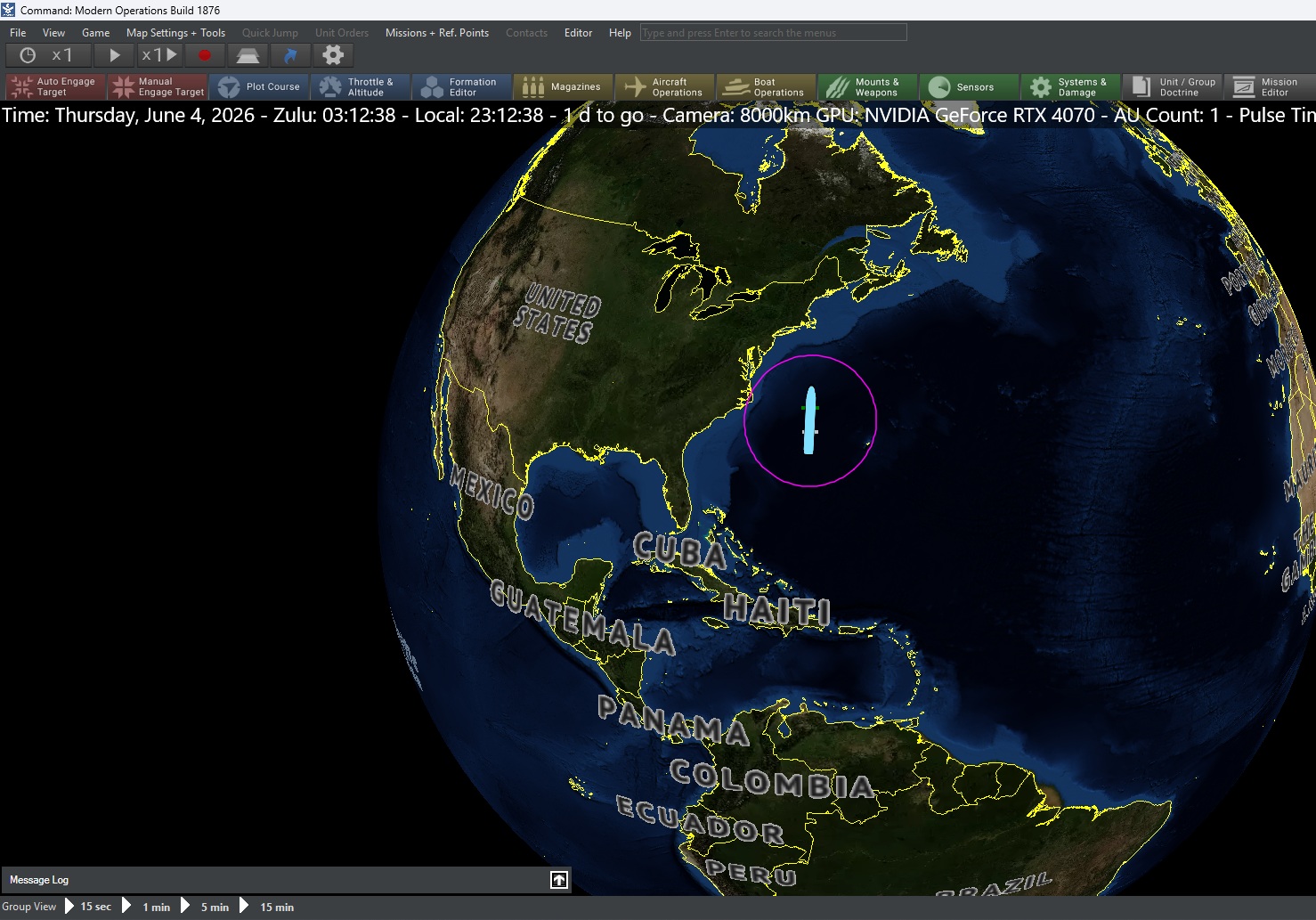Click the map layer trapezoid icon
The image size is (1316, 920).
tap(248, 55)
